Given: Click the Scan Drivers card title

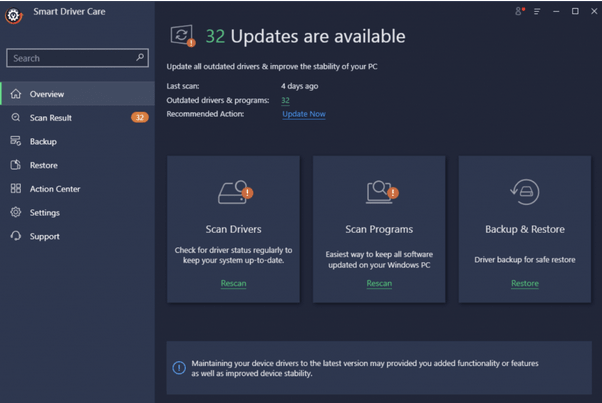Looking at the screenshot, I should pyautogui.click(x=233, y=229).
